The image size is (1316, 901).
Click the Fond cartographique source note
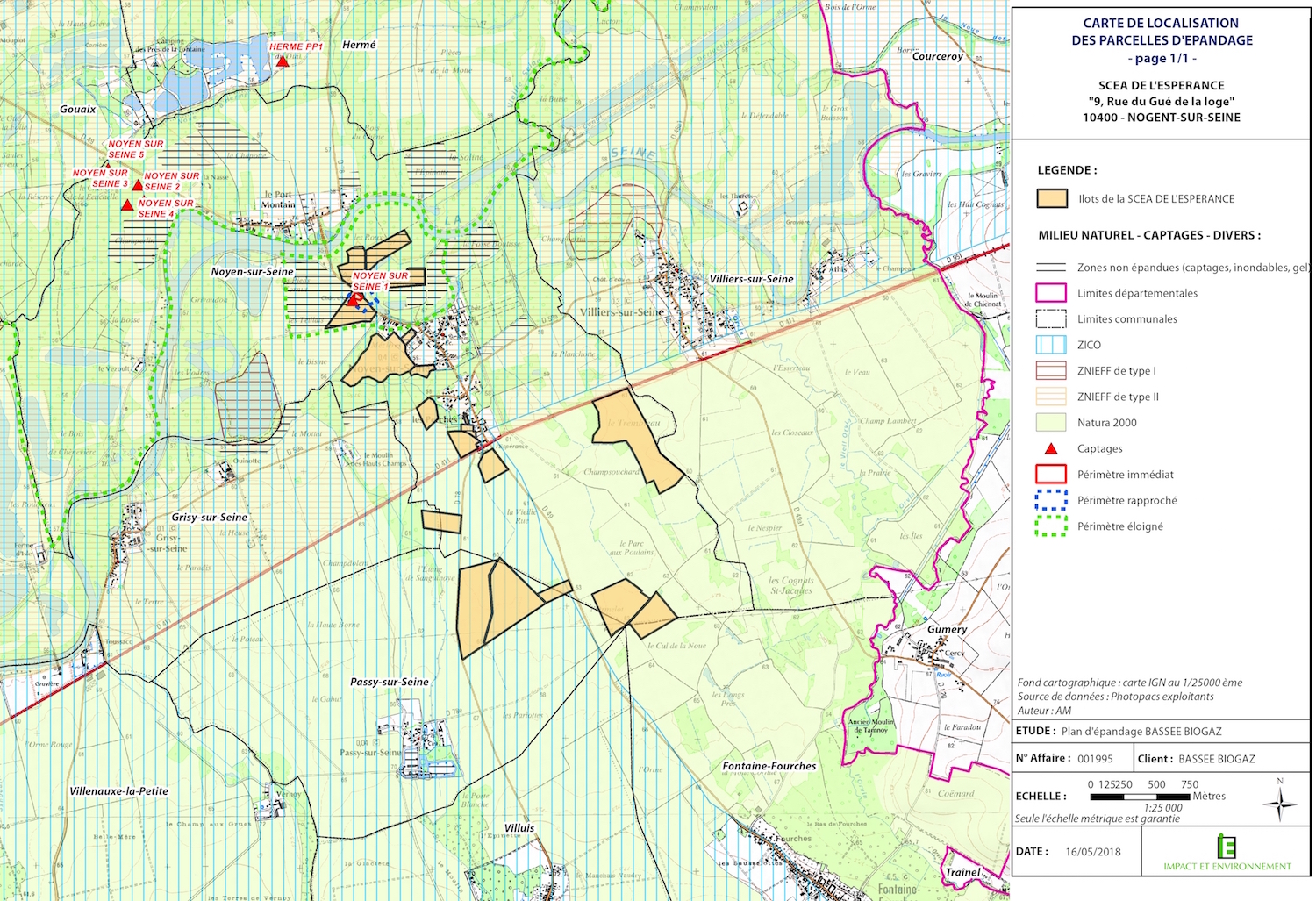(x=1130, y=683)
